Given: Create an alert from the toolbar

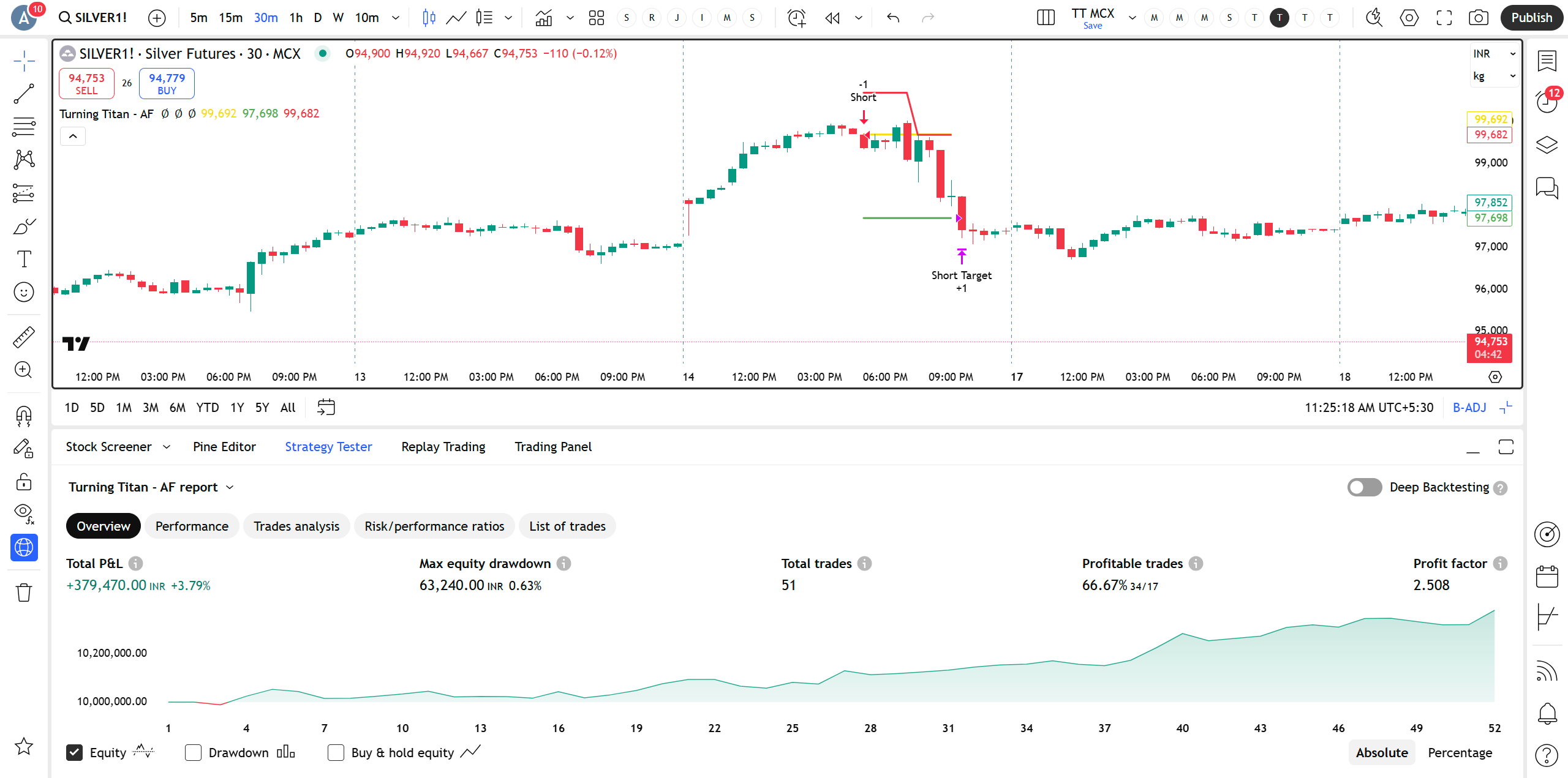Looking at the screenshot, I should click(796, 18).
